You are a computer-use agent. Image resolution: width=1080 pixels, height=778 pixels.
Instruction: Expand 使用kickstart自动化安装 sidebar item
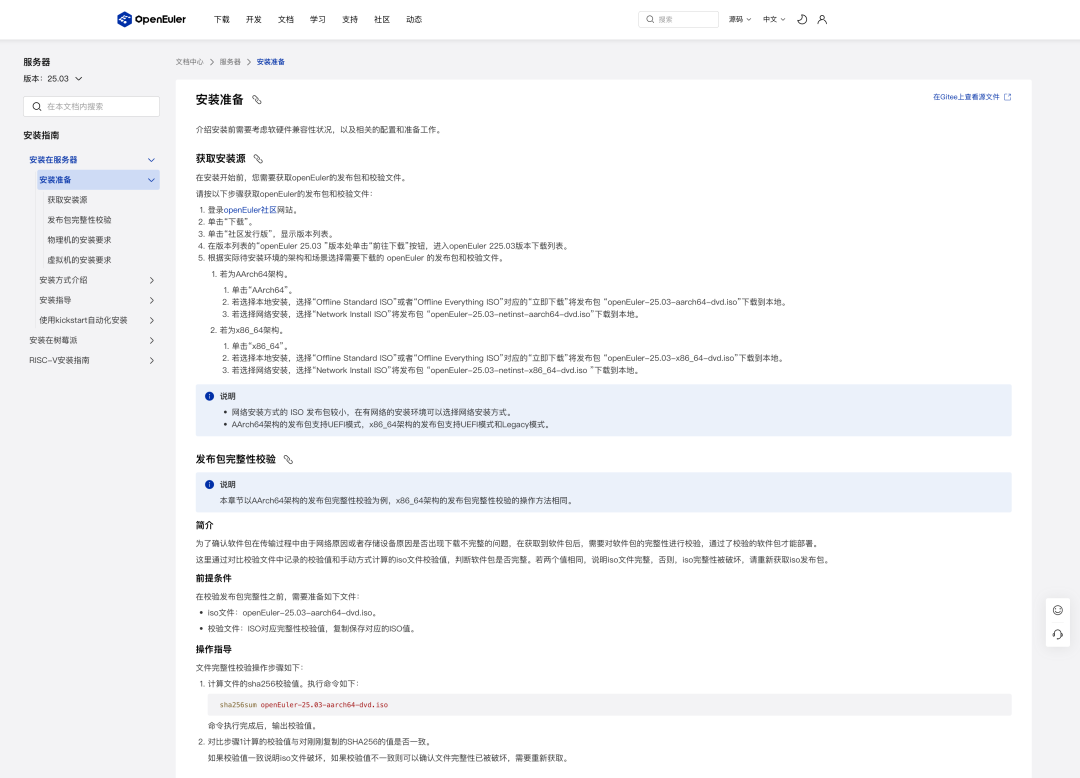pyautogui.click(x=152, y=320)
